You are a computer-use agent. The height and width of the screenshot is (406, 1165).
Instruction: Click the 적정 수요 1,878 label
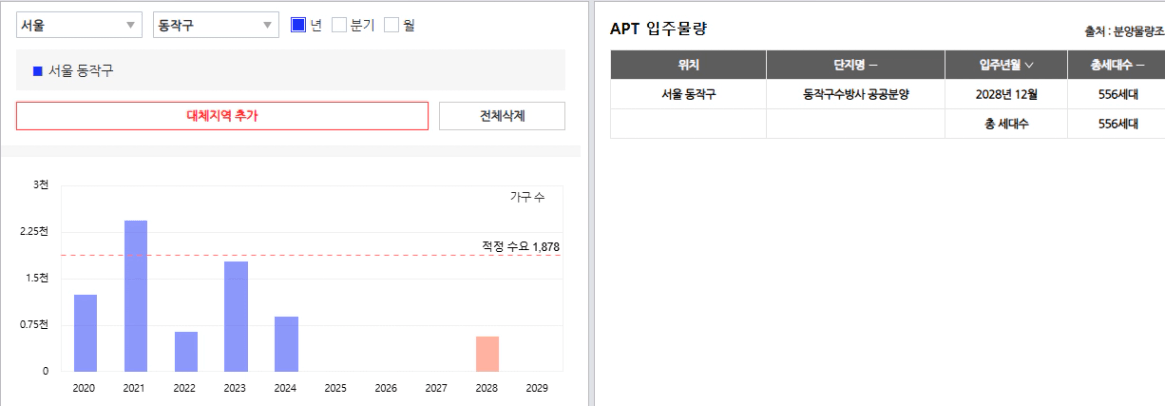pyautogui.click(x=521, y=246)
